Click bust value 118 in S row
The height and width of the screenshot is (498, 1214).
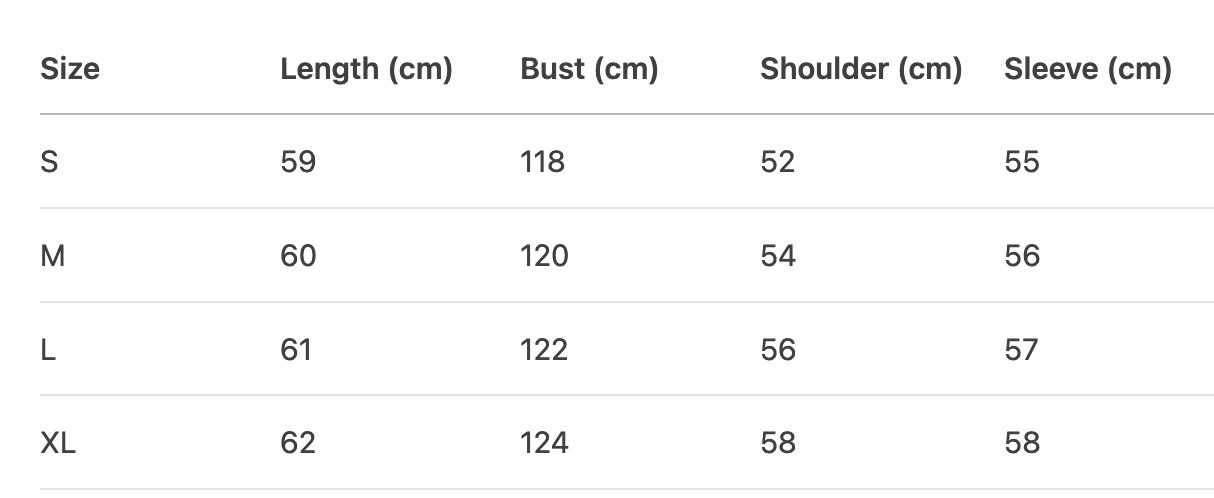click(543, 162)
